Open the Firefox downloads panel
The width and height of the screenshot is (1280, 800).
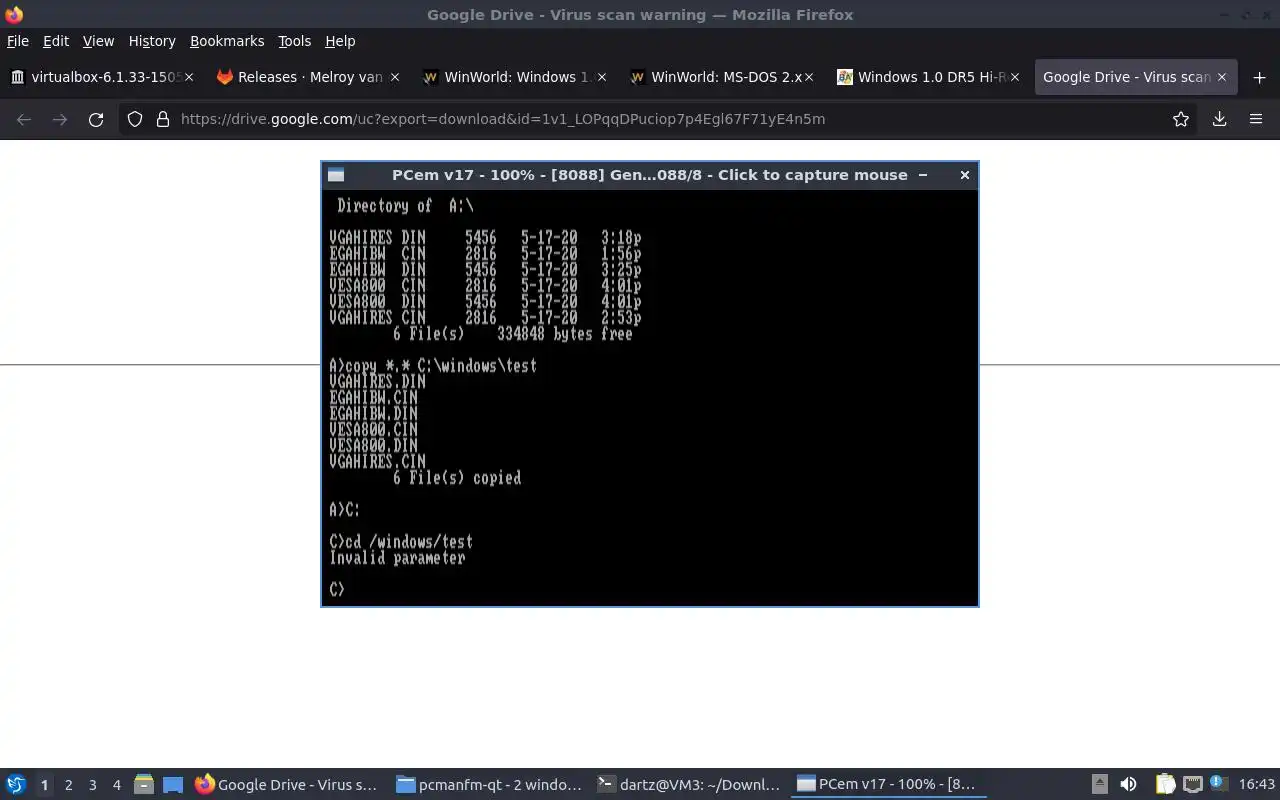point(1219,119)
